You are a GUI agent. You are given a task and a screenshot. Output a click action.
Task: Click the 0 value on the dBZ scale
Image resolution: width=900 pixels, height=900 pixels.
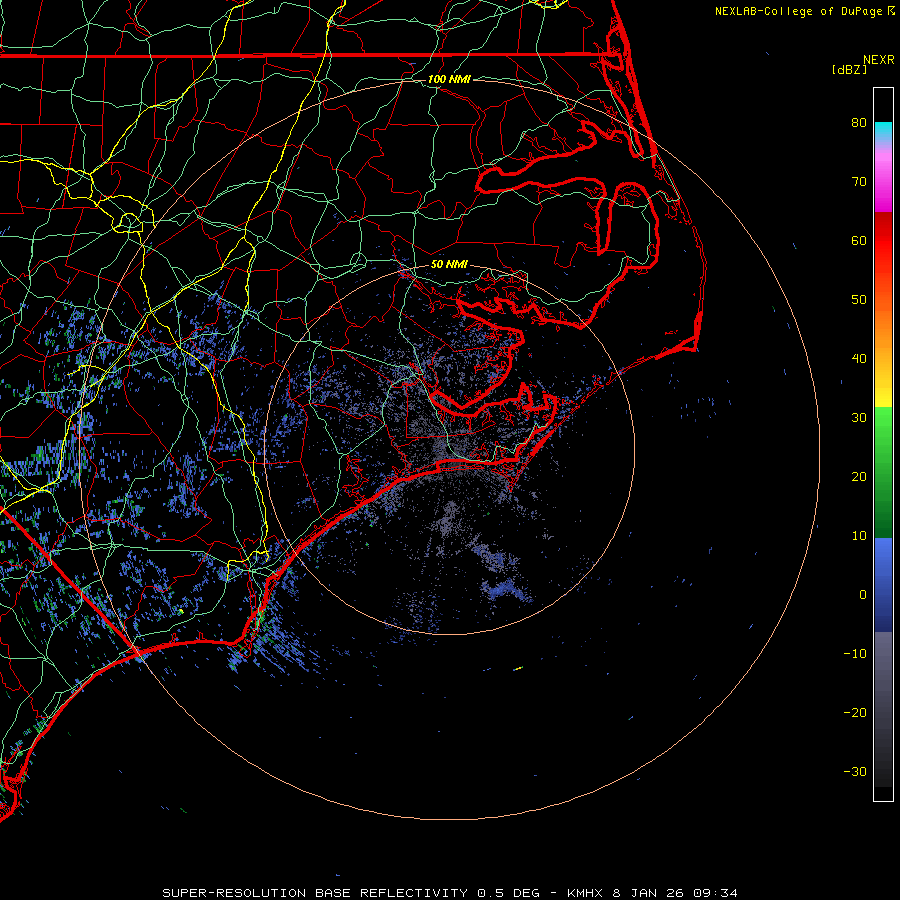[863, 595]
